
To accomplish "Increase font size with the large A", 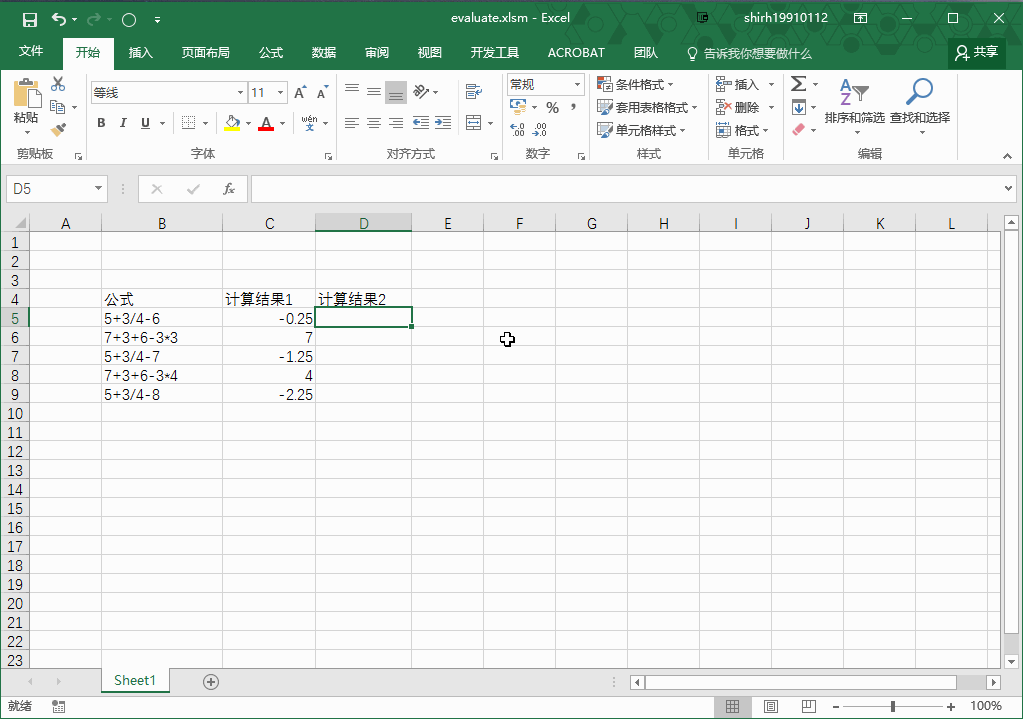I will tap(299, 93).
